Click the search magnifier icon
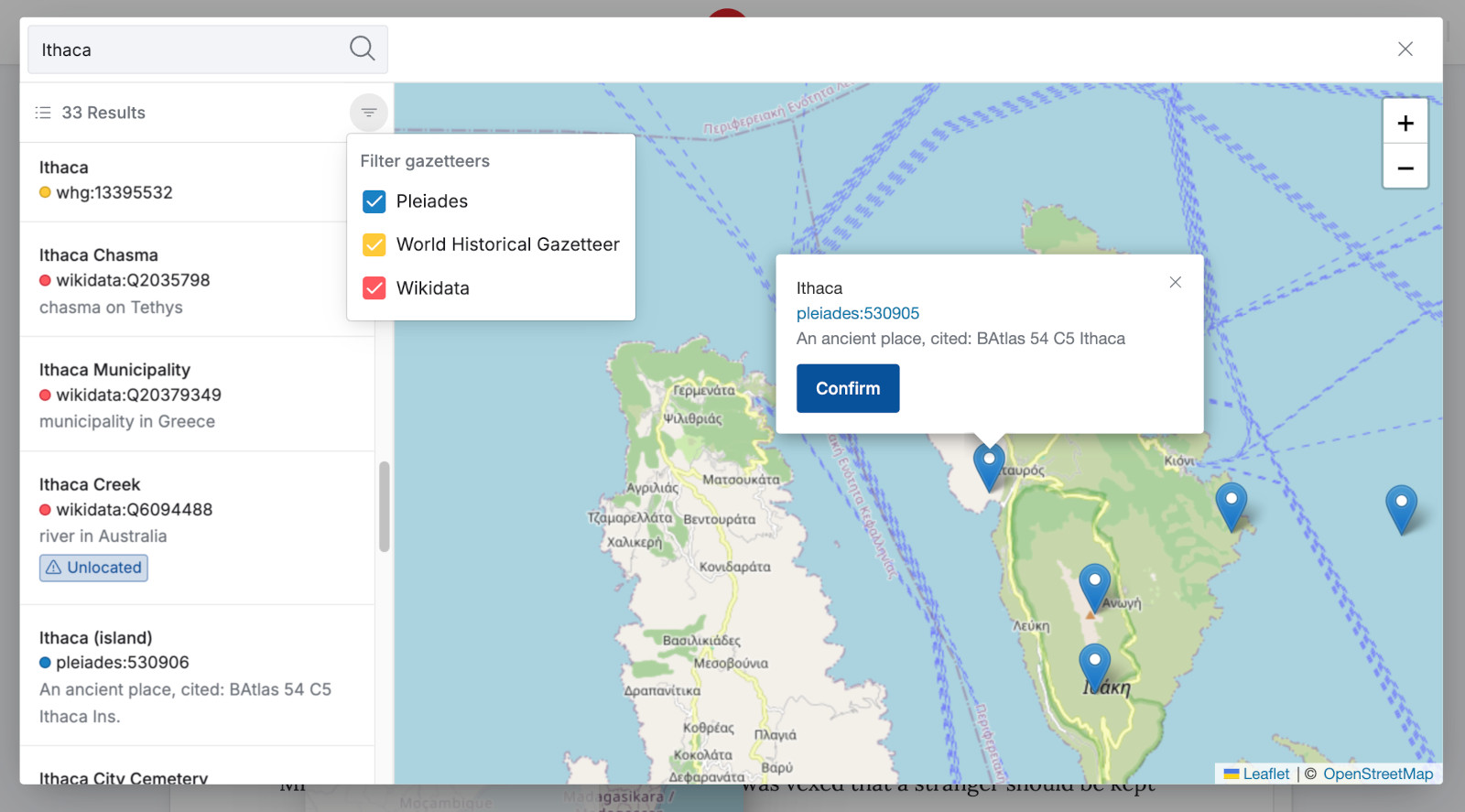 tap(363, 49)
